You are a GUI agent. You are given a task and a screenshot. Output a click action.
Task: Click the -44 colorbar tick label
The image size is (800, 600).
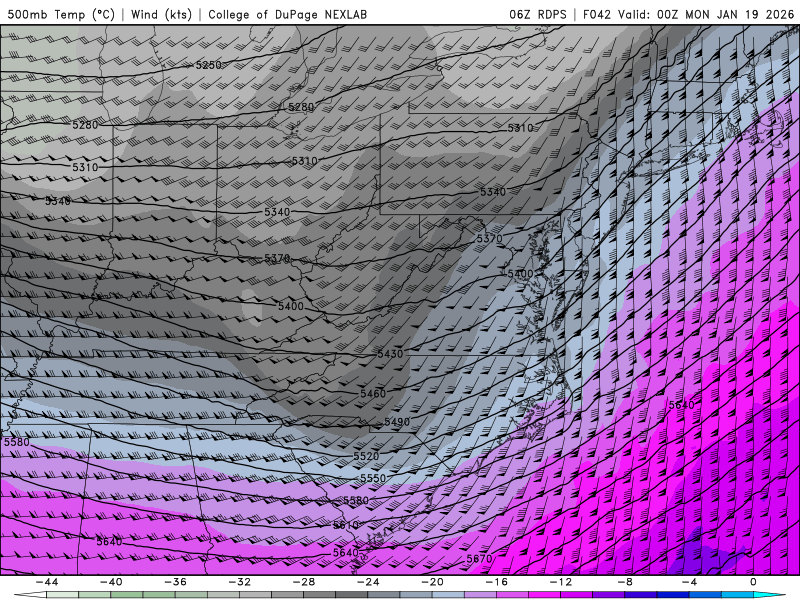click(x=46, y=582)
